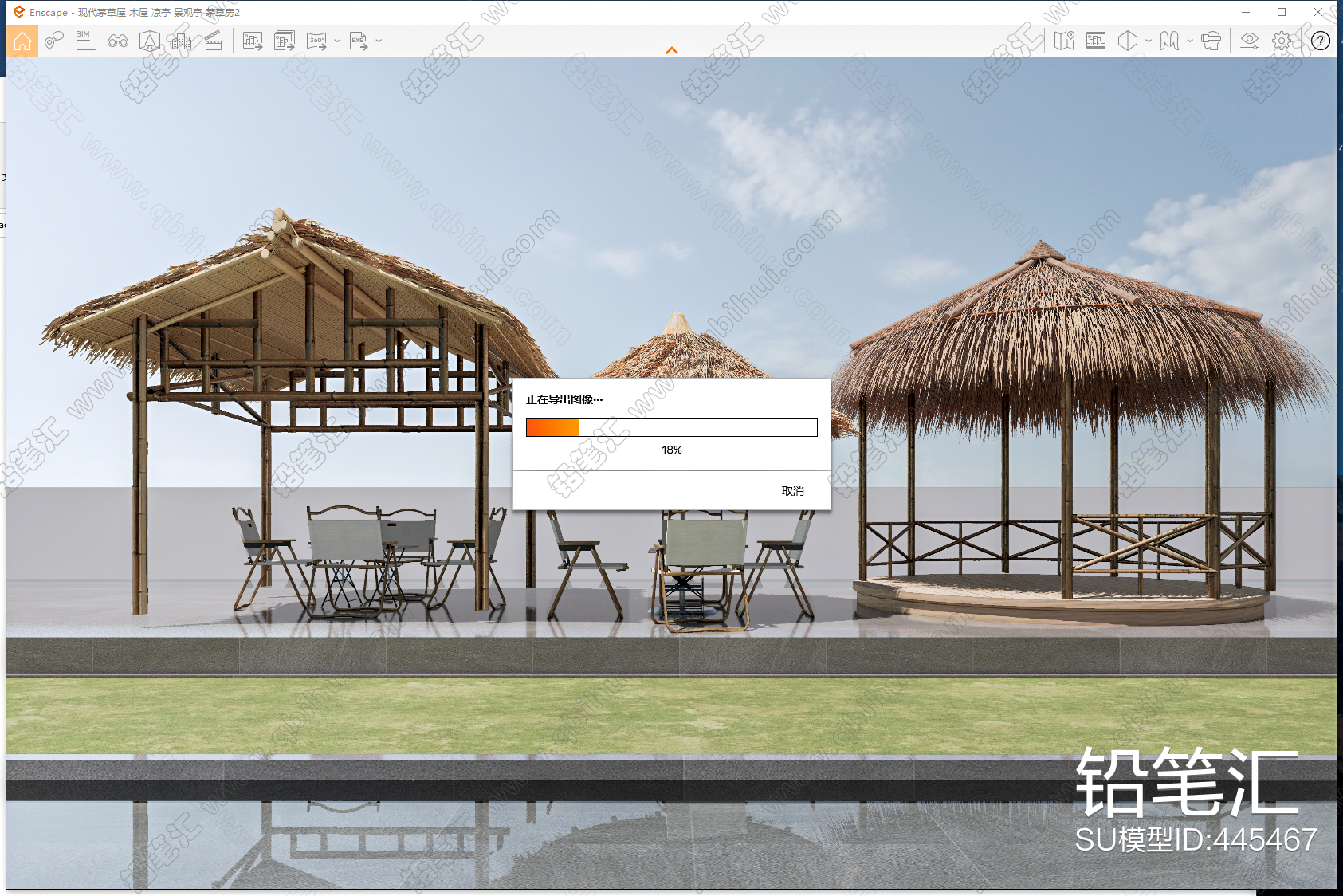
Task: Expand the panorama export dropdown arrow
Action: point(337,41)
